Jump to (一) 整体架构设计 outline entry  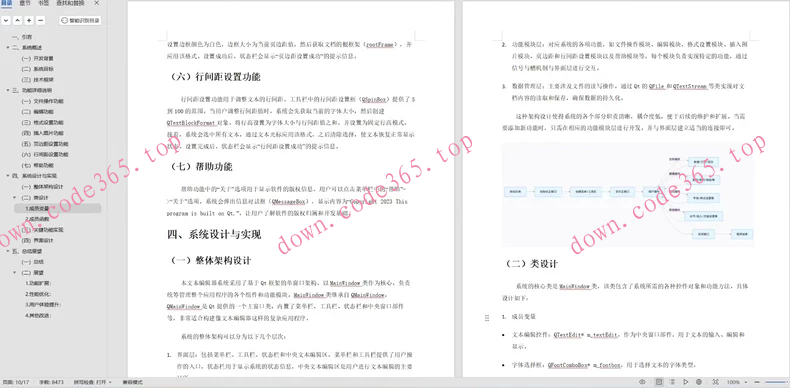tap(42, 186)
